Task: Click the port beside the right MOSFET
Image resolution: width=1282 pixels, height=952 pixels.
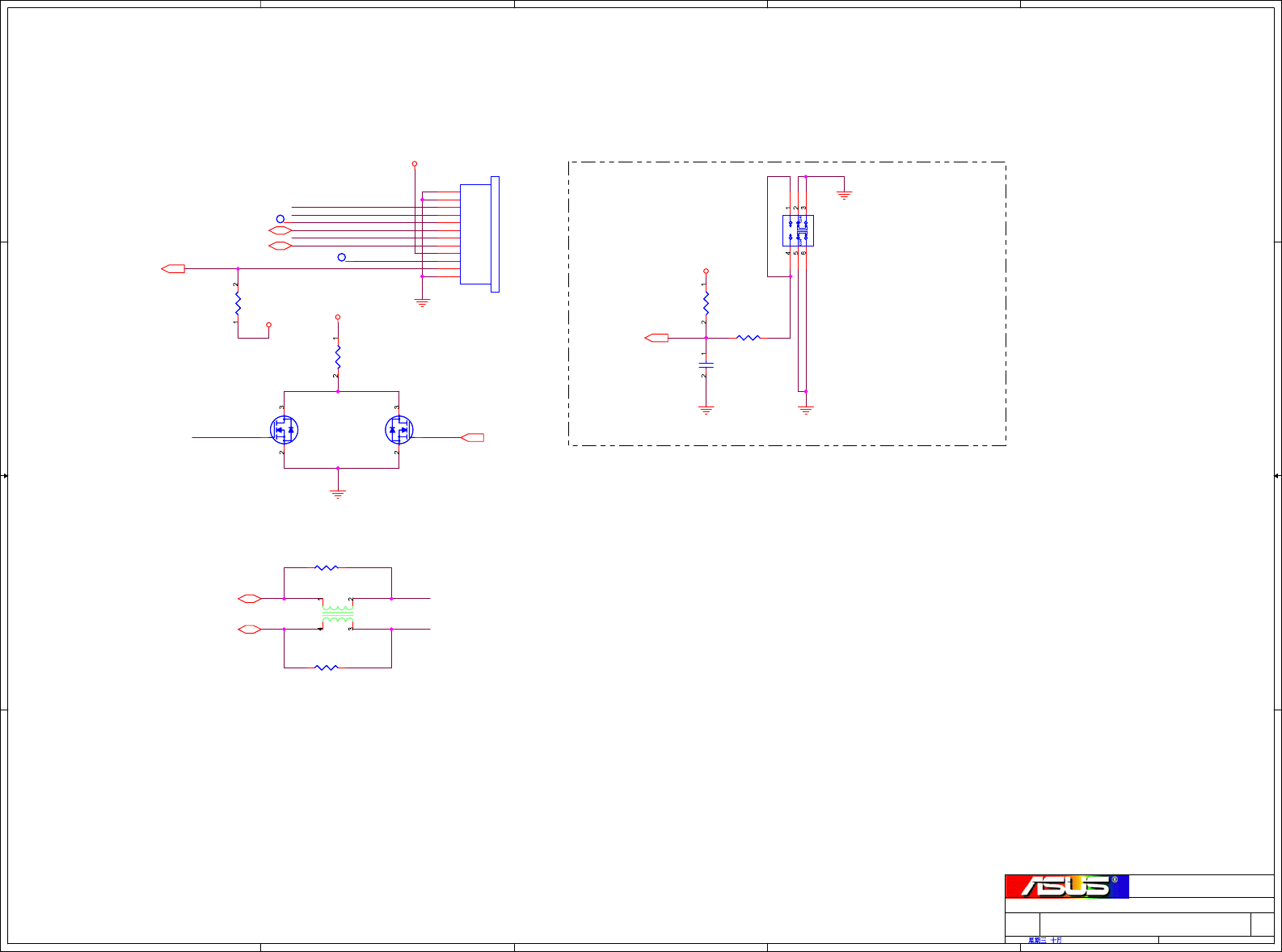Action: tap(472, 437)
